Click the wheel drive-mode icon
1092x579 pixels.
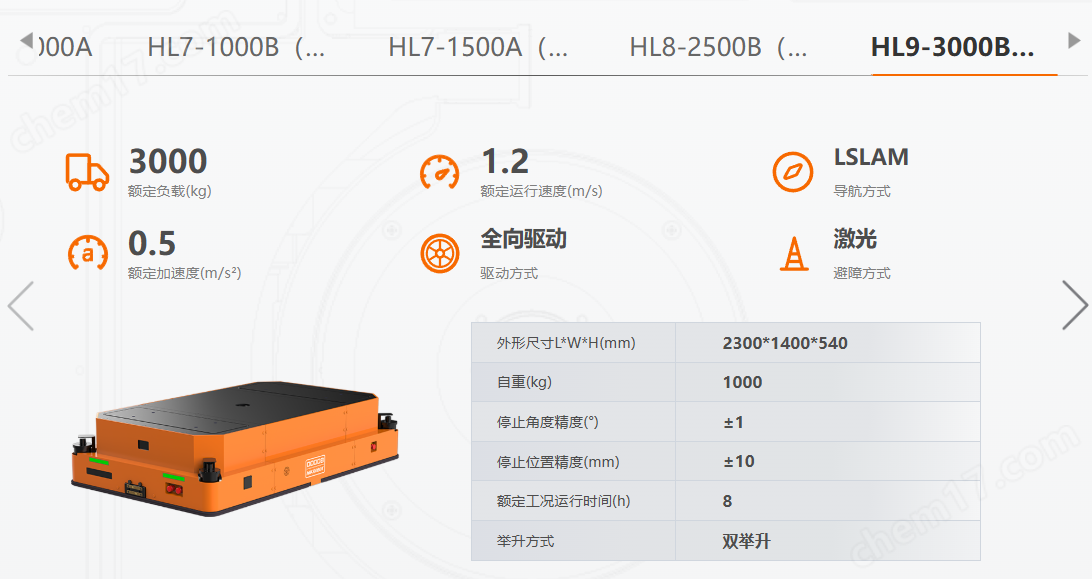coord(440,253)
